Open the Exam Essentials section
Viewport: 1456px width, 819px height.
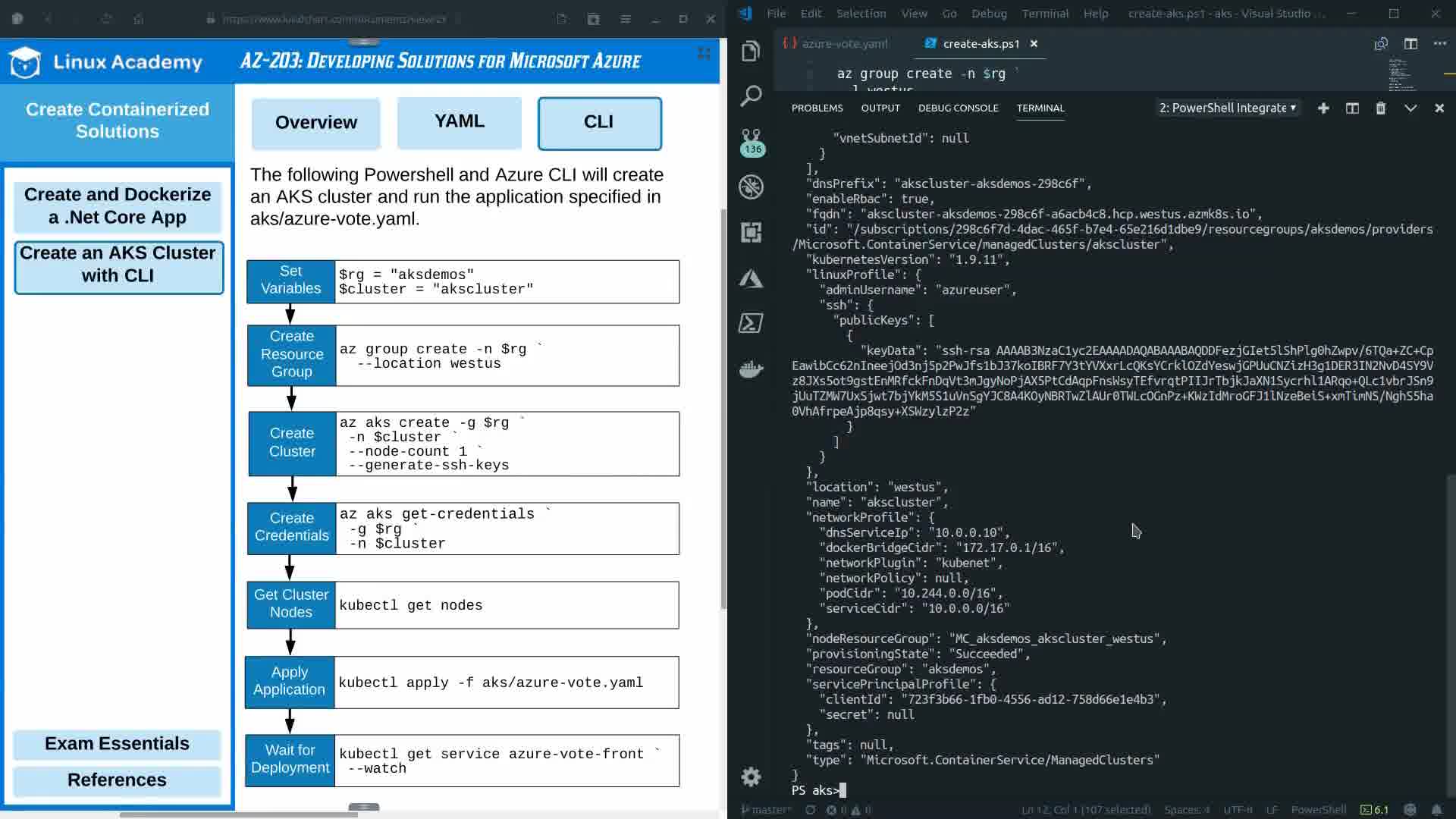[x=117, y=744]
